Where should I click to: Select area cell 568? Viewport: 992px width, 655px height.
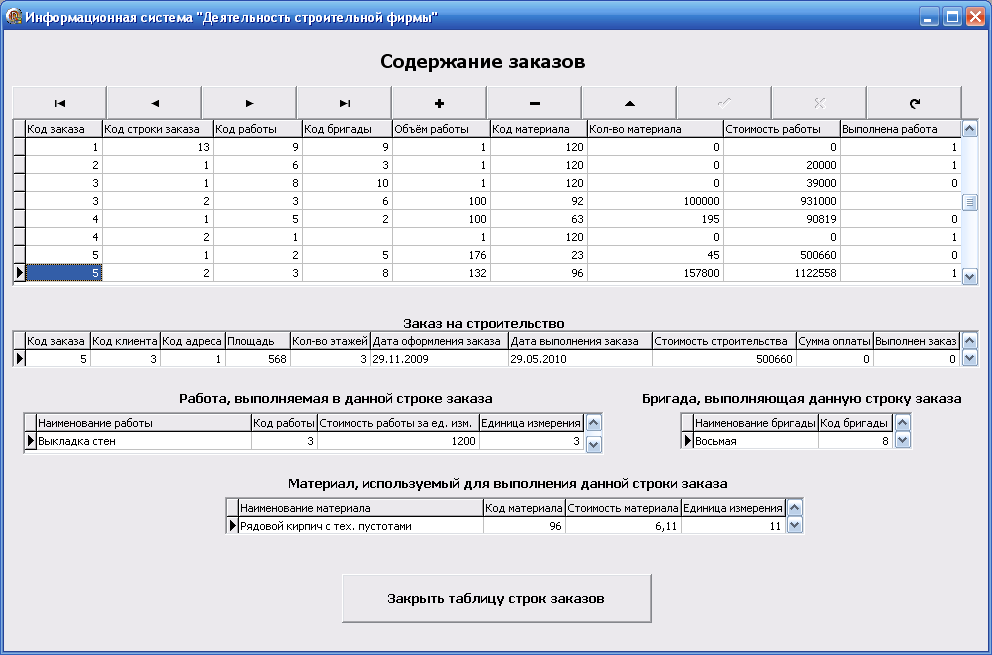[x=257, y=359]
